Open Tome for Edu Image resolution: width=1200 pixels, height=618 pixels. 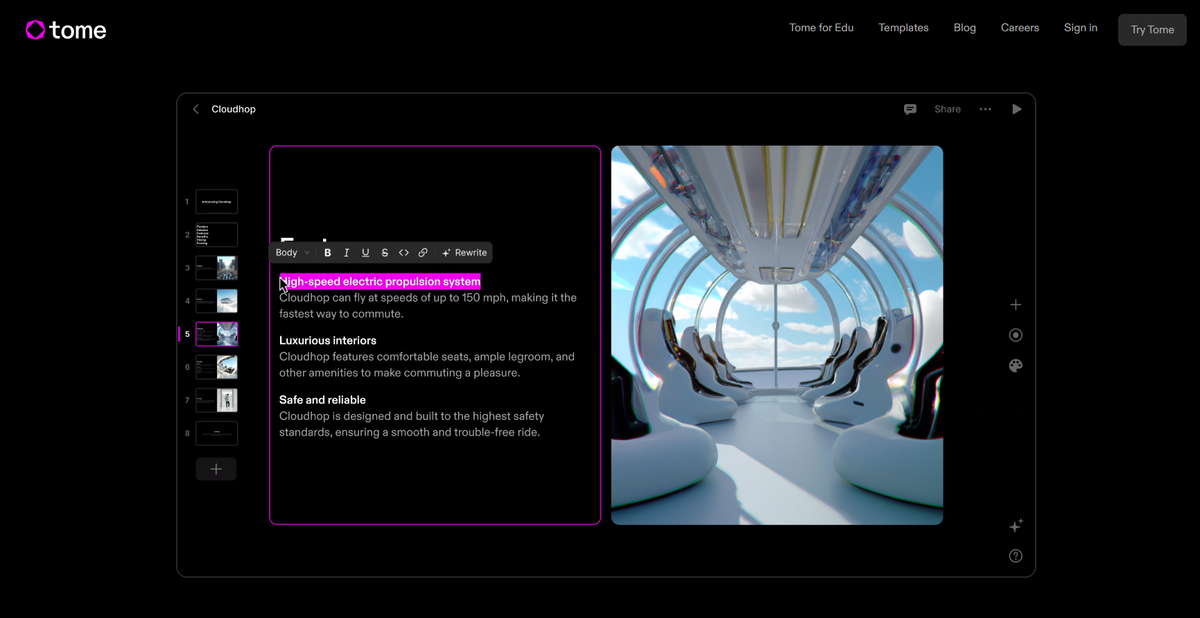[x=821, y=28]
